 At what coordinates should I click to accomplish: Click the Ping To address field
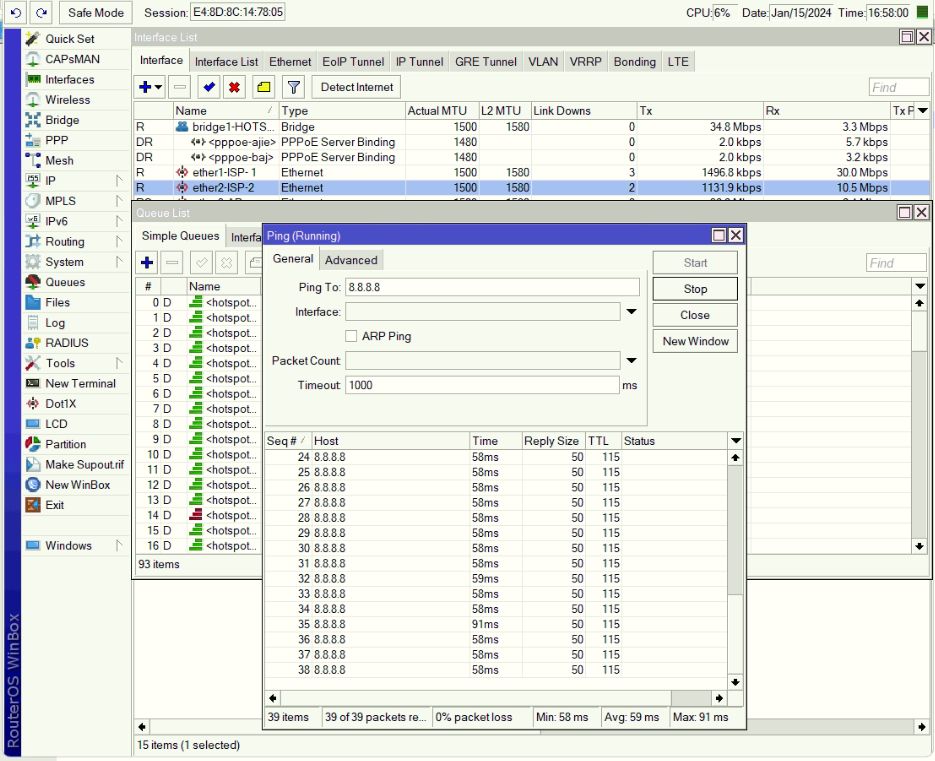[x=492, y=287]
